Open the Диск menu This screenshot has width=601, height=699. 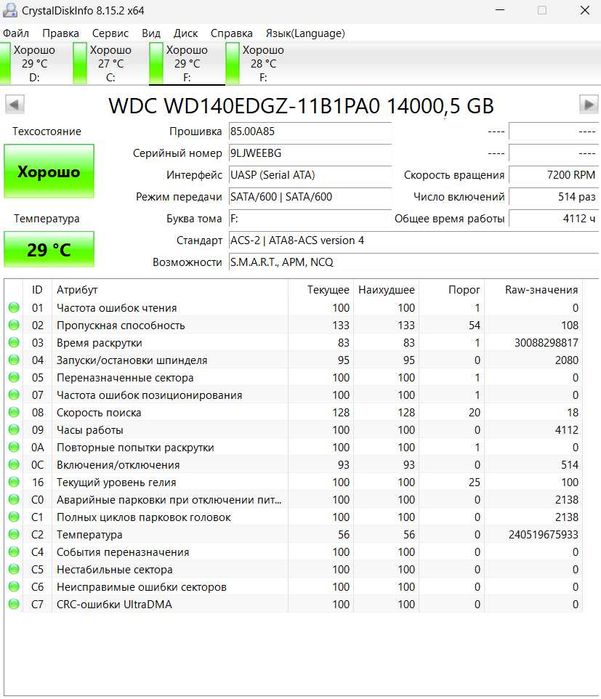pos(185,33)
